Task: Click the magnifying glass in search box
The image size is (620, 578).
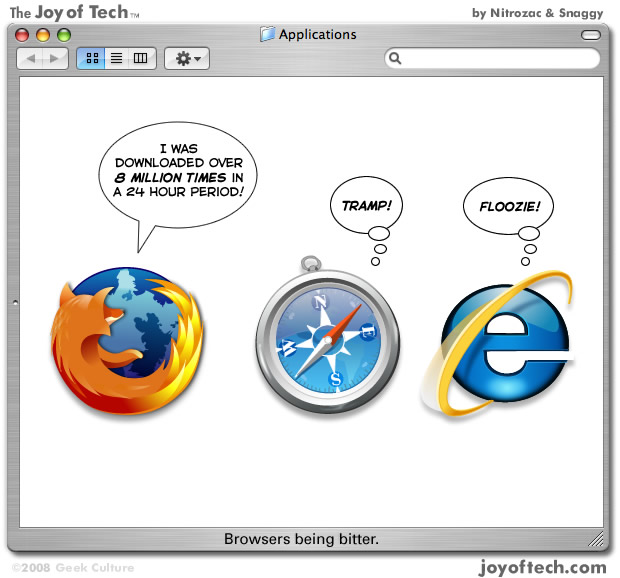Action: point(396,59)
